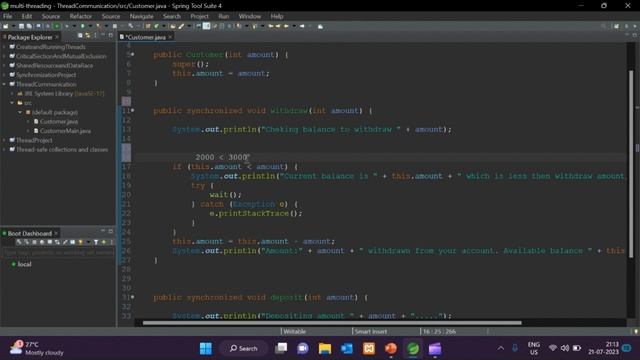Open Package Explorer view menu (three dots)

[95, 36]
